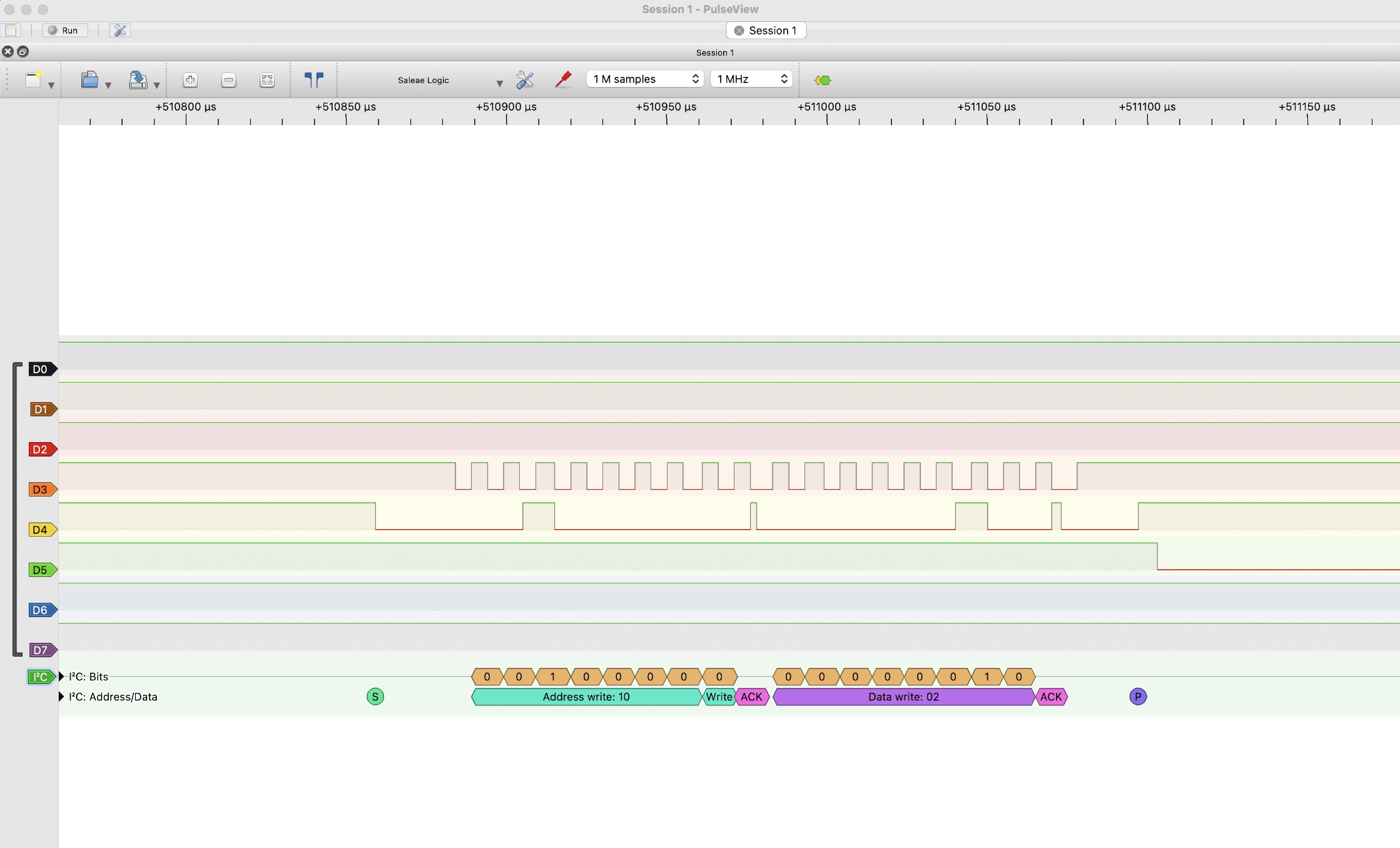Click the new session icon in top bar
The width and height of the screenshot is (1400, 848).
(x=12, y=30)
